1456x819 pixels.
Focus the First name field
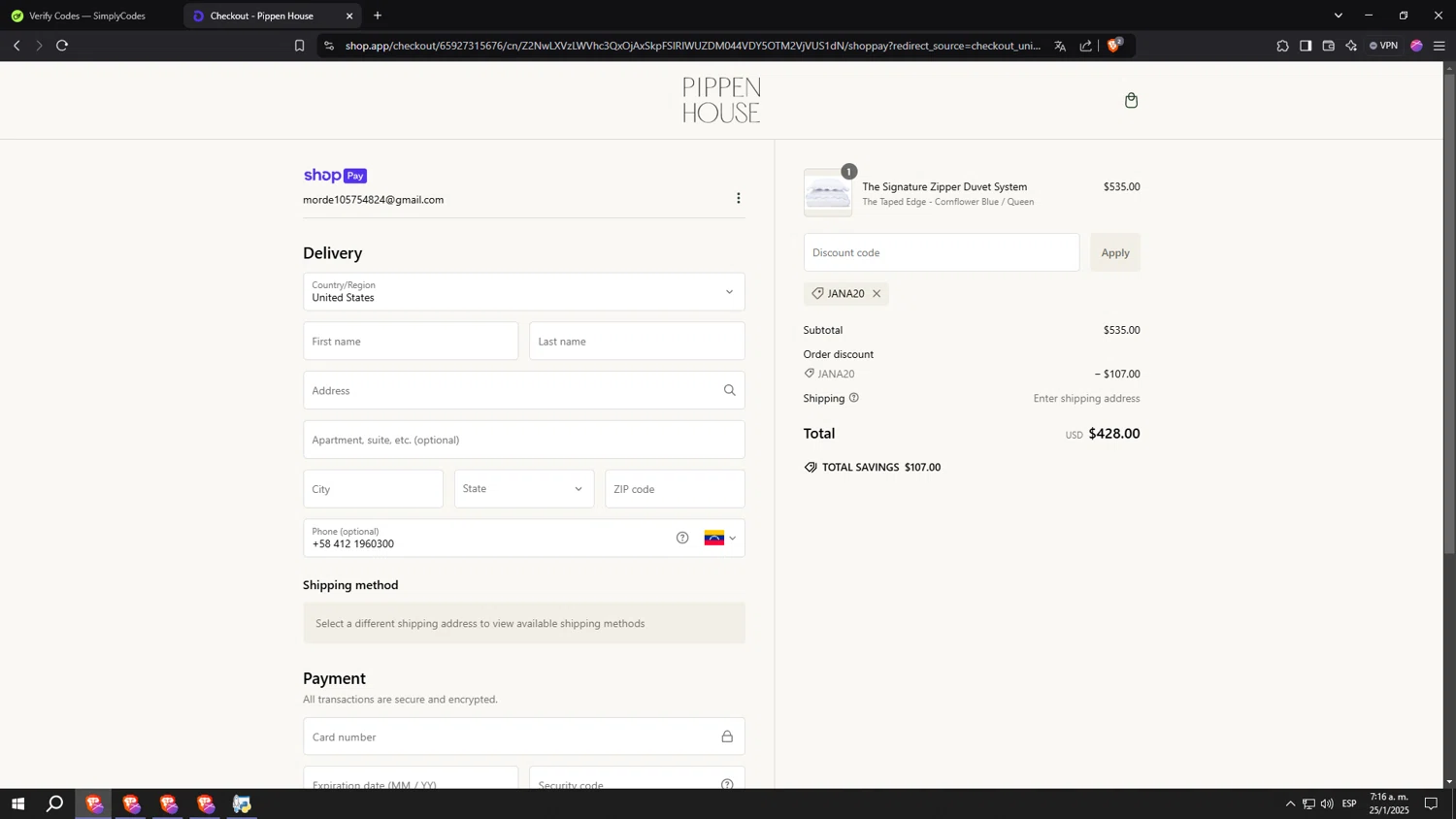pos(411,341)
